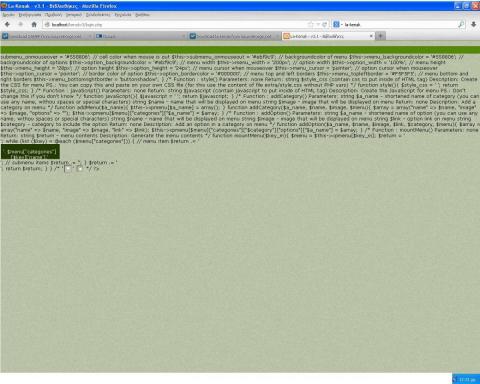Image resolution: width=480 pixels, height=384 pixels.
Task: Open the Downloads arrow icon
Action: click(x=473, y=24)
